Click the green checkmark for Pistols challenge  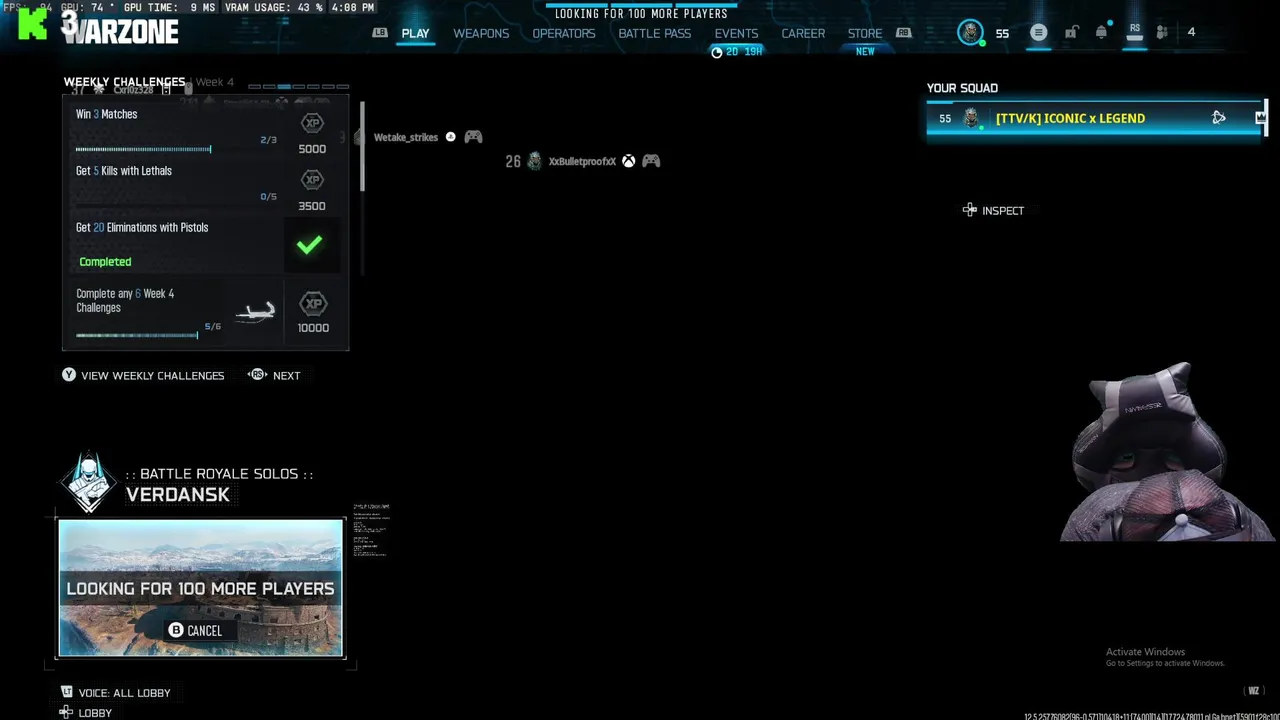(x=310, y=245)
